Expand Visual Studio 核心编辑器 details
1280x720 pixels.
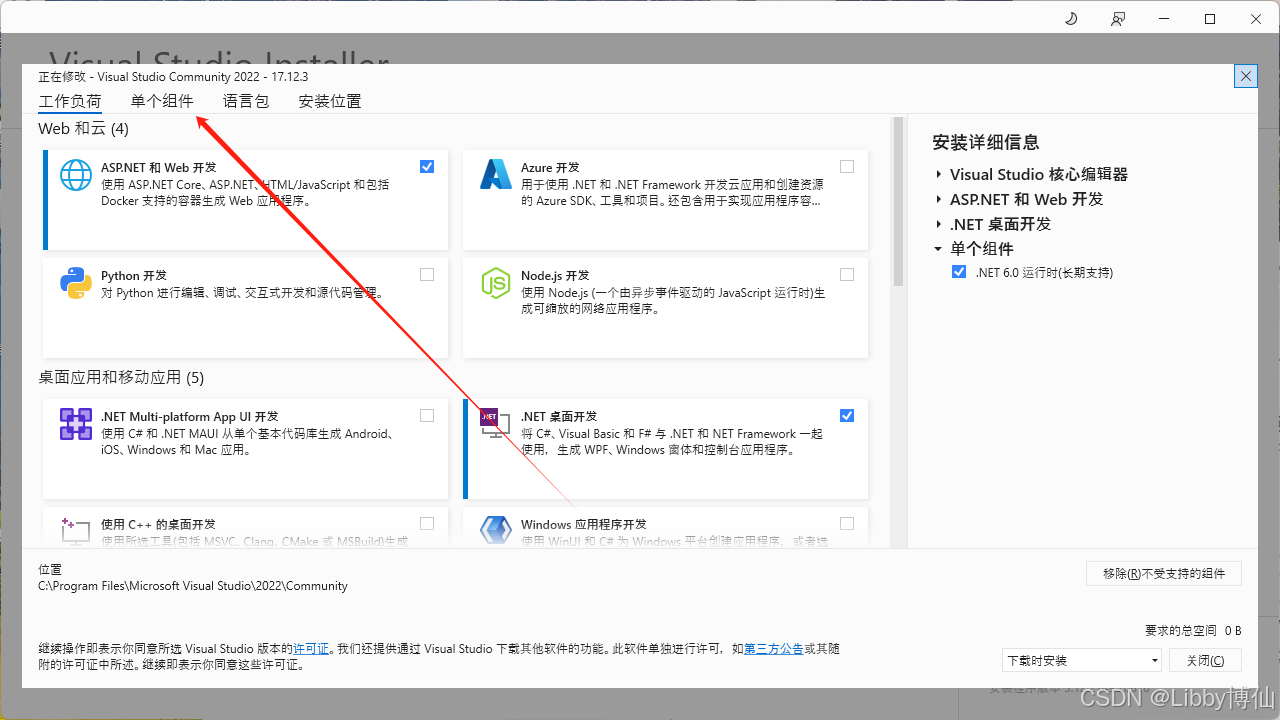point(939,174)
